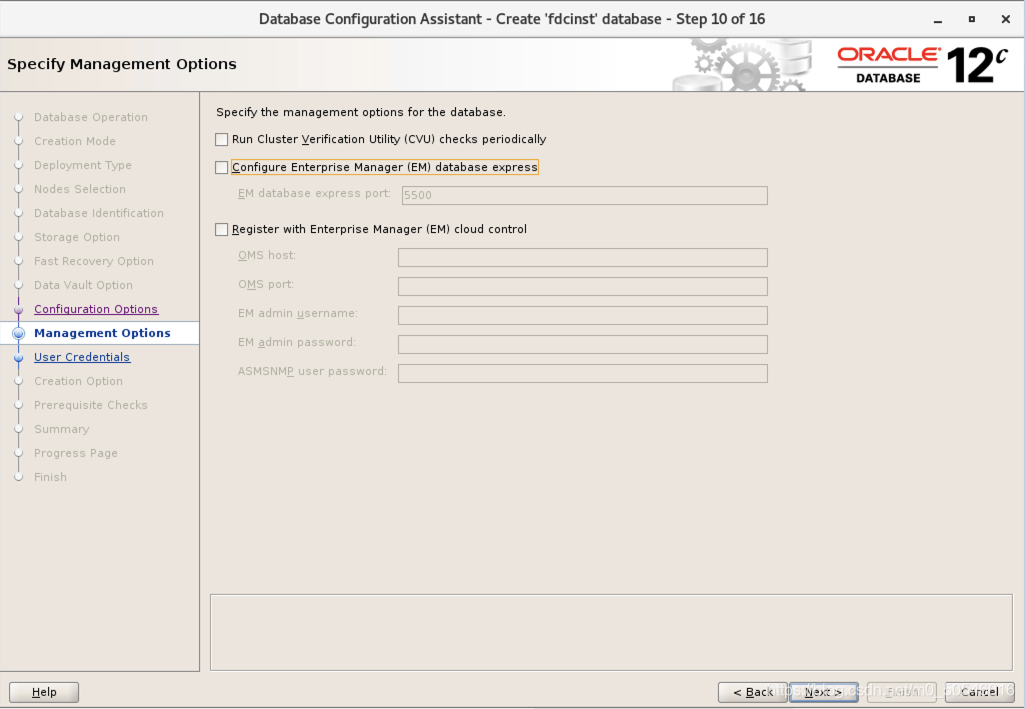Open Configuration Options step link

(x=96, y=309)
